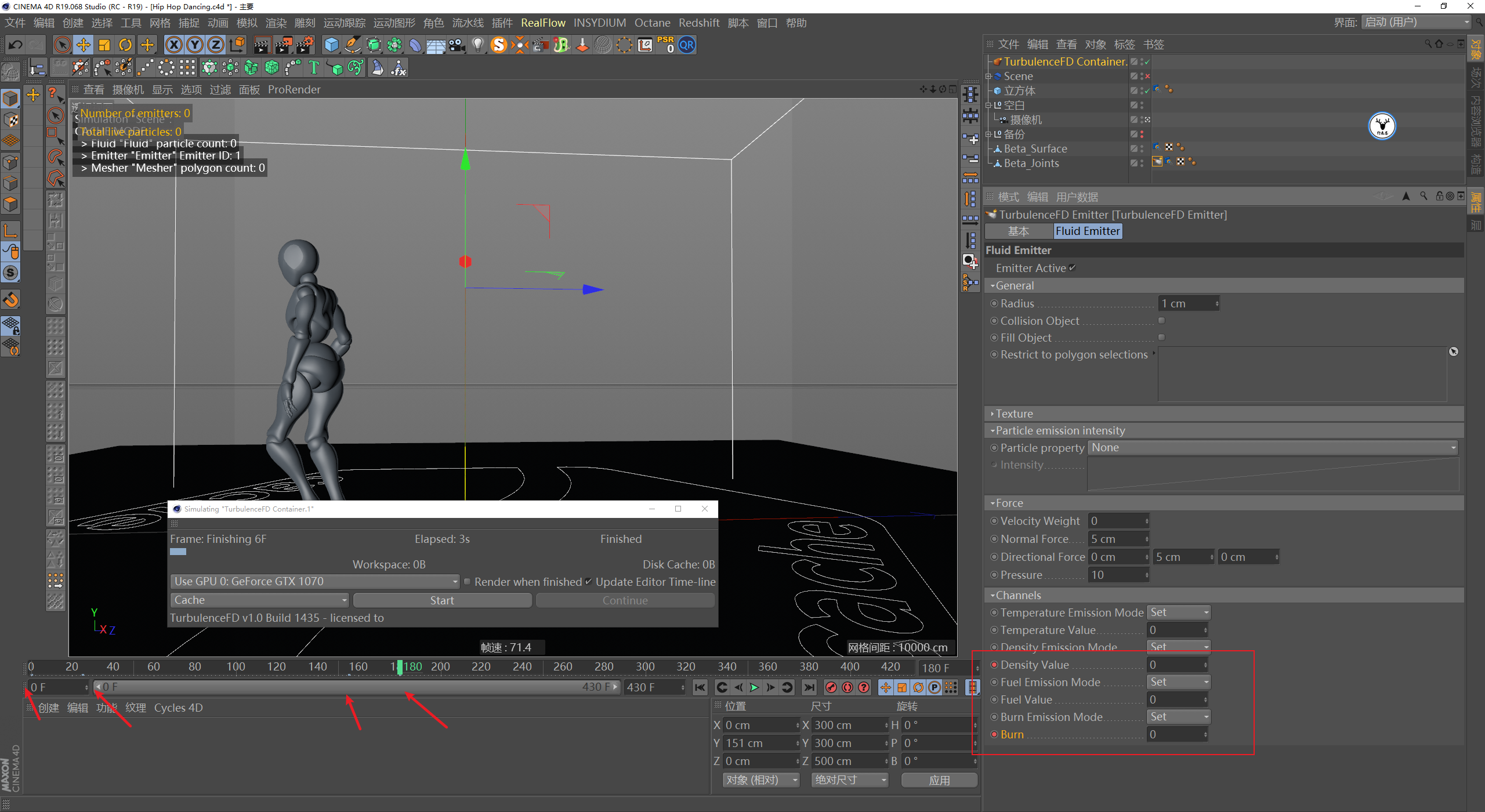Enable the Collision Object checkbox
This screenshot has height=812, width=1485.
1161,321
